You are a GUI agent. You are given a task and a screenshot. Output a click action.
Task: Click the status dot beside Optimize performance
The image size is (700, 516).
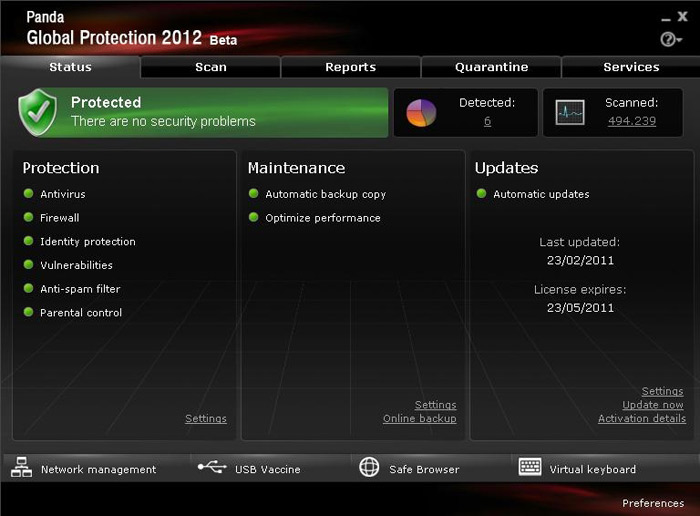click(254, 217)
